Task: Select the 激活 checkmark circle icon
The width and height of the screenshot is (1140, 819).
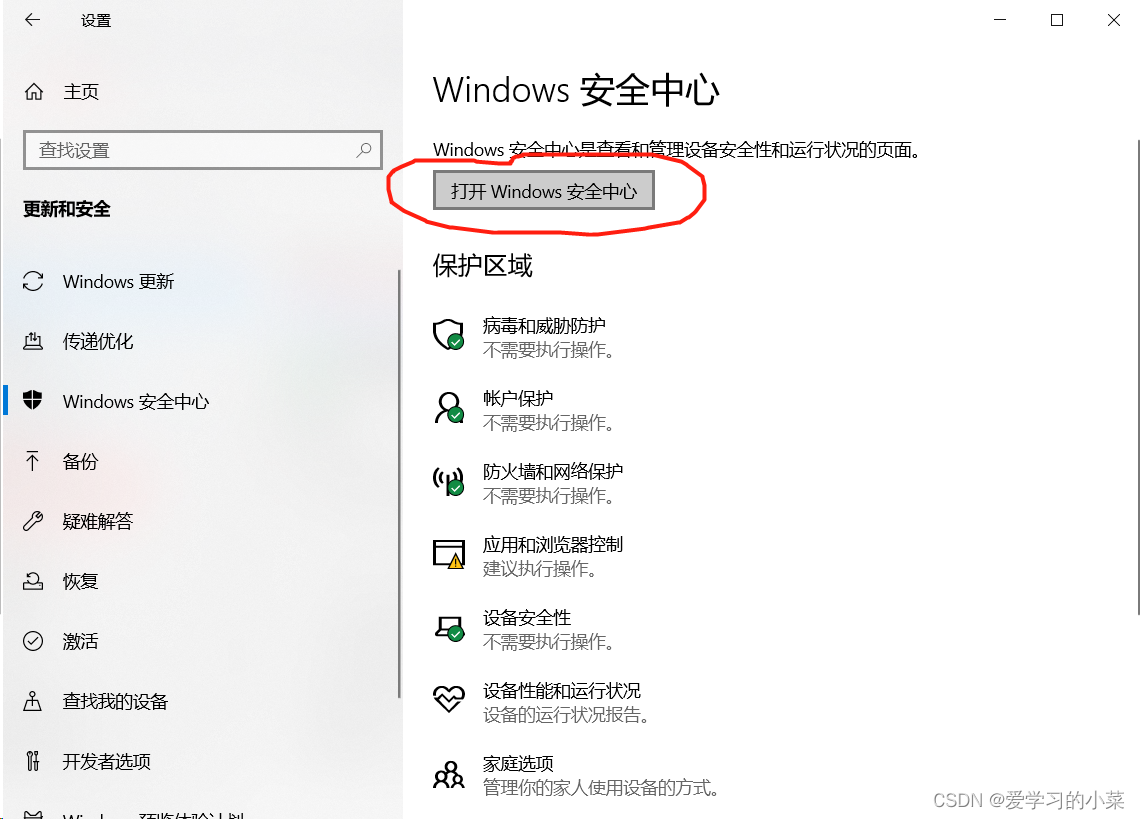Action: pos(33,641)
